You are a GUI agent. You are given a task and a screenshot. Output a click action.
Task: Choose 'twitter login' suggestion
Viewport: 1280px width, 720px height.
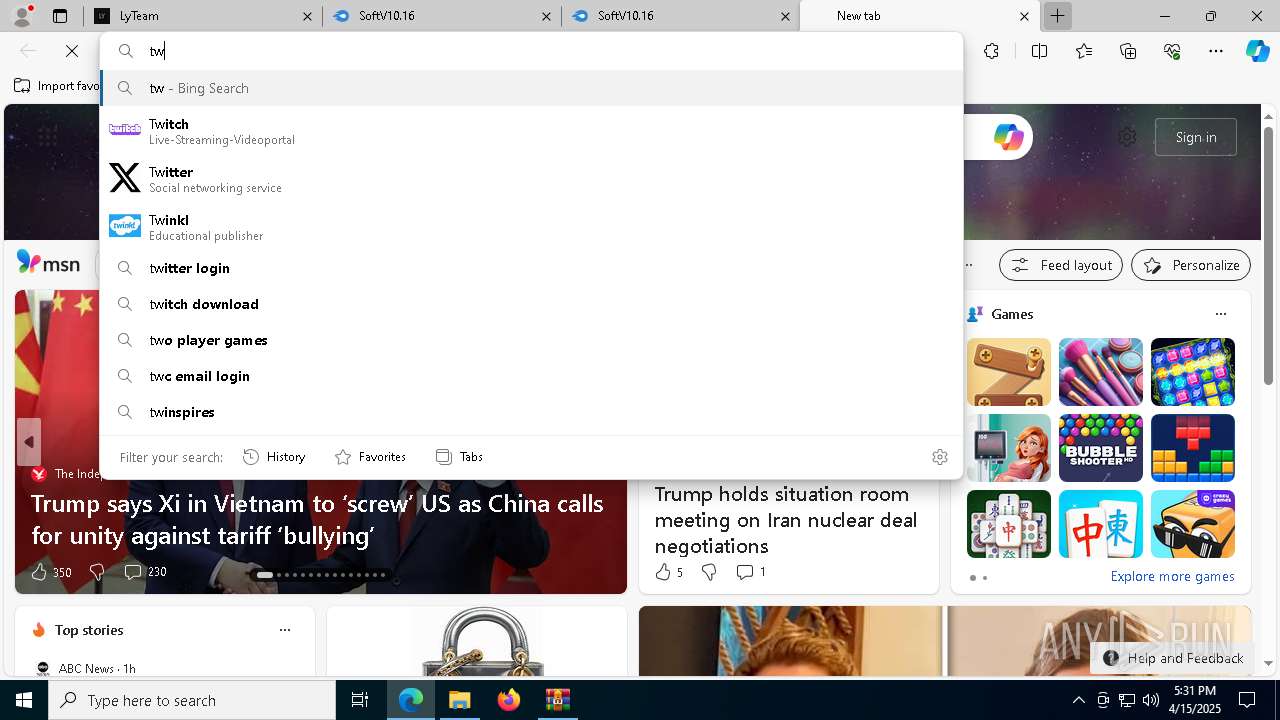[x=531, y=268]
